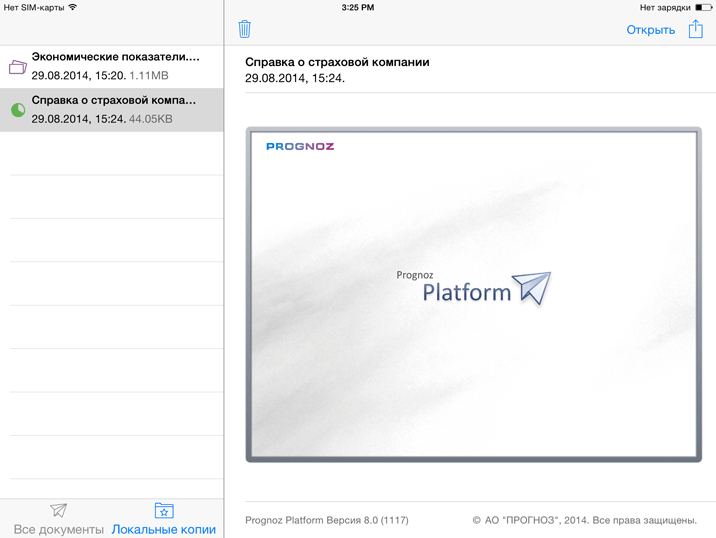
Task: Open the Prognoz Platform preview thumbnail
Action: tap(473, 295)
